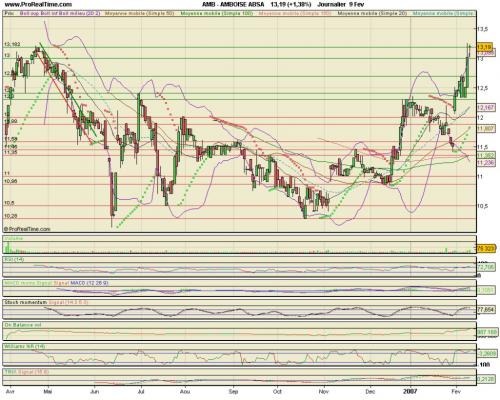The height and width of the screenshot is (400, 500).
Task: Click the Journalier timeframe label
Action: pos(331,4)
